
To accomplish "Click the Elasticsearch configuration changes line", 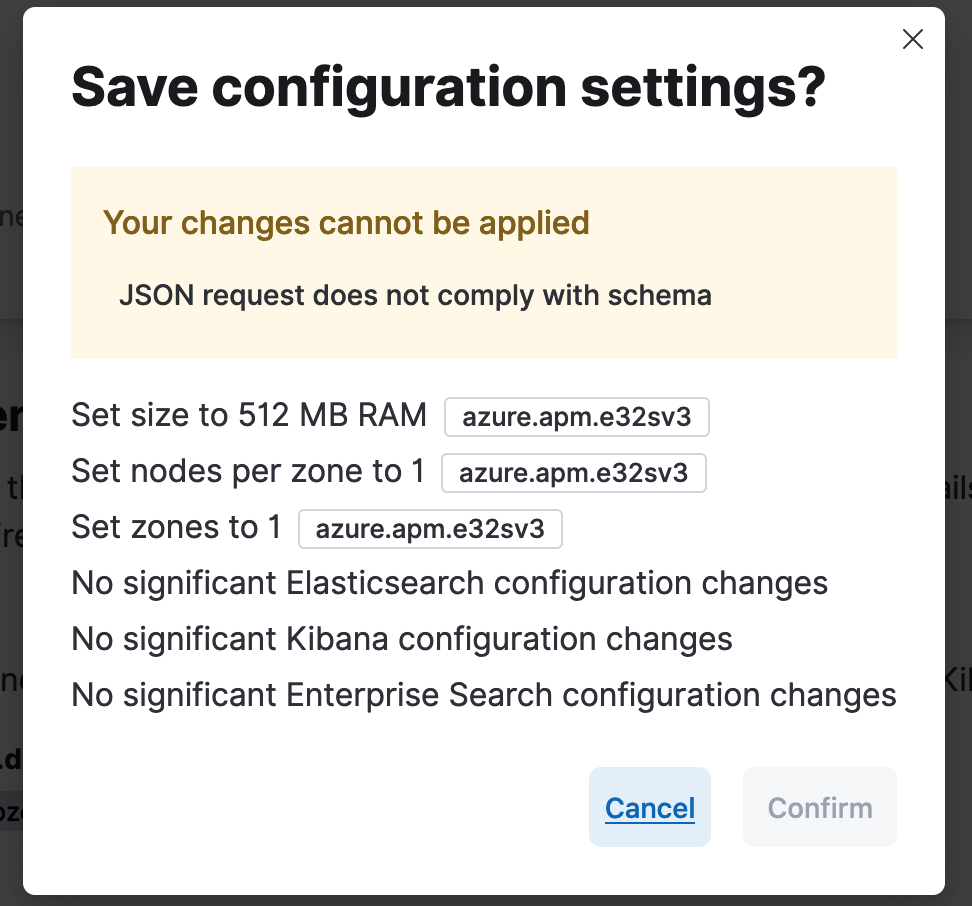I will [450, 583].
